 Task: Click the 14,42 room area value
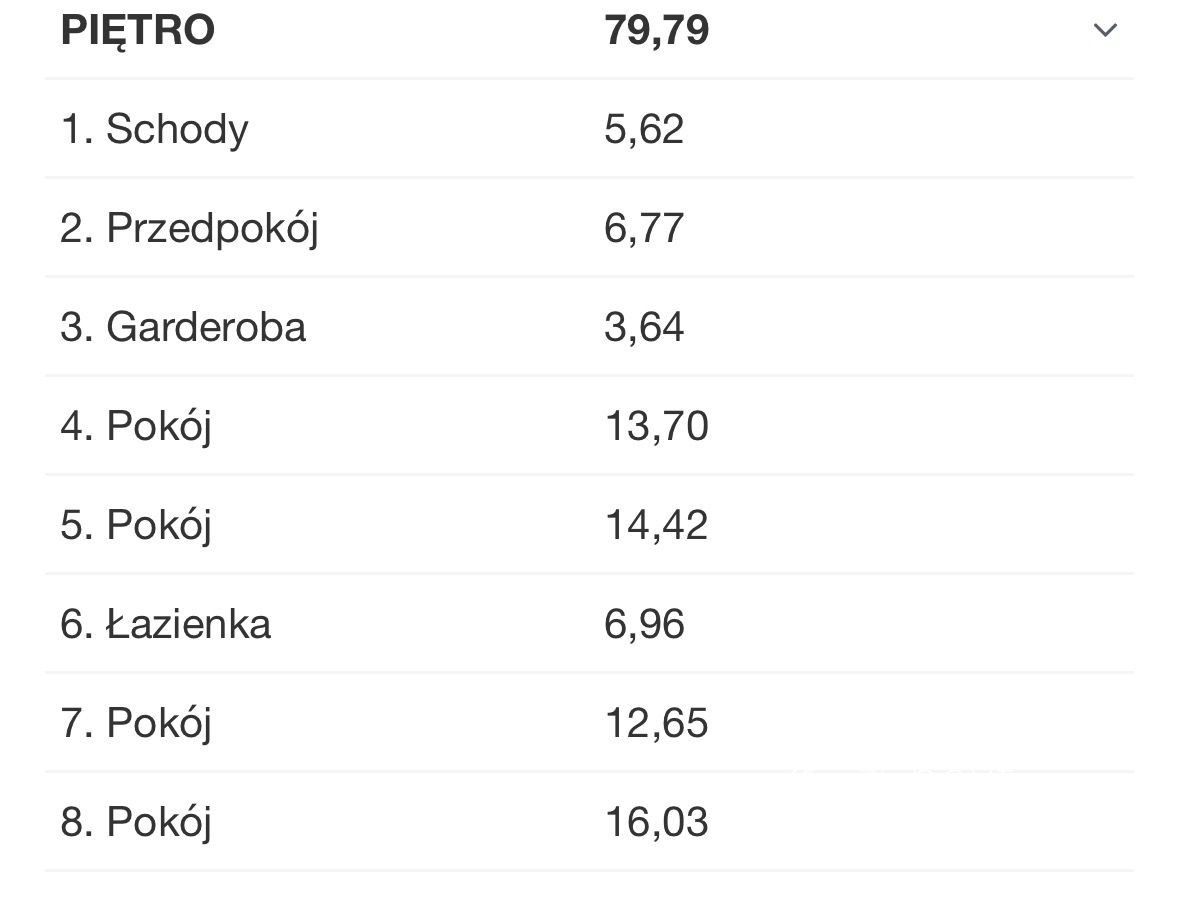click(657, 526)
